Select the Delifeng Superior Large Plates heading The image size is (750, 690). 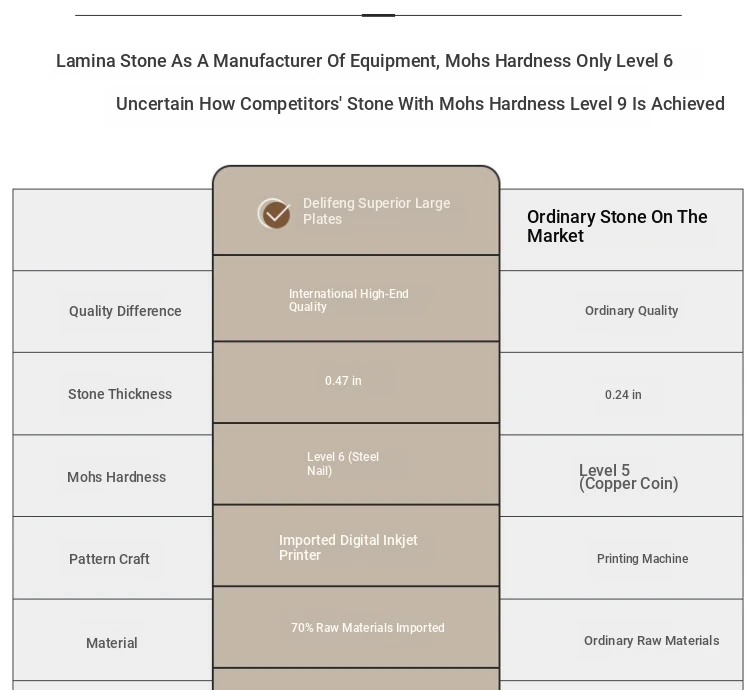[376, 211]
